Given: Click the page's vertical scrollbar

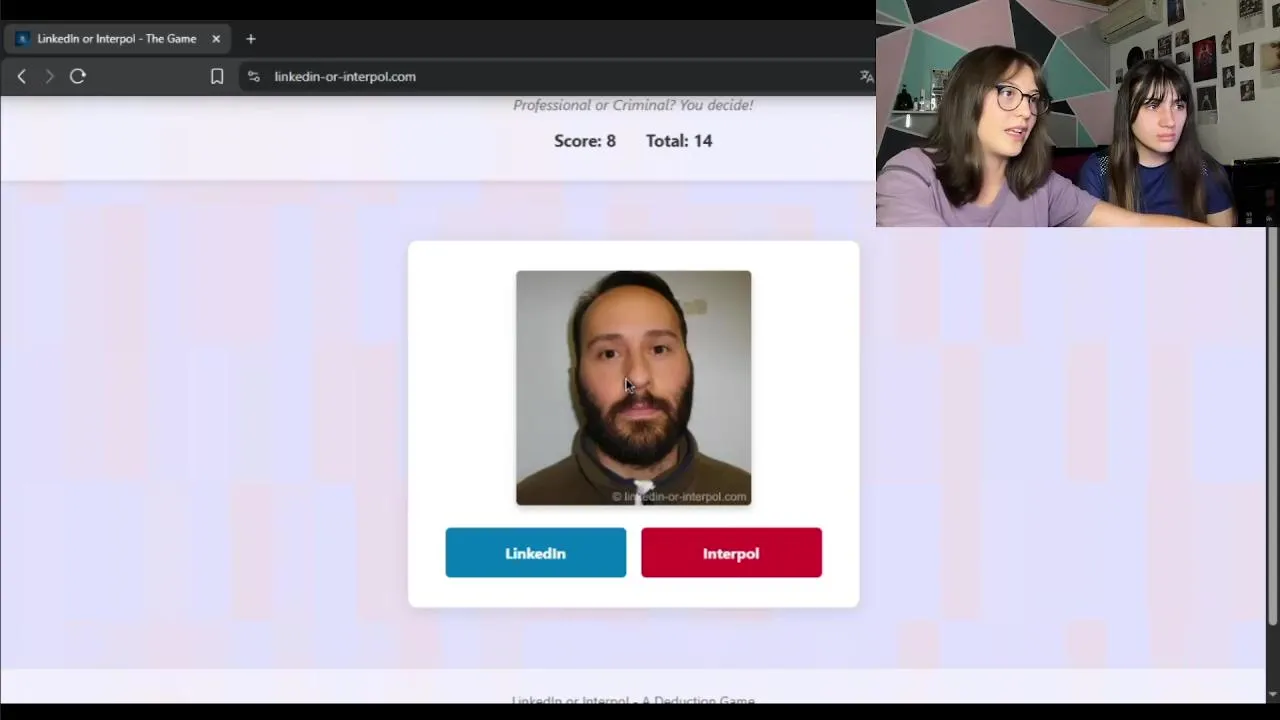Looking at the screenshot, I should 1272,427.
